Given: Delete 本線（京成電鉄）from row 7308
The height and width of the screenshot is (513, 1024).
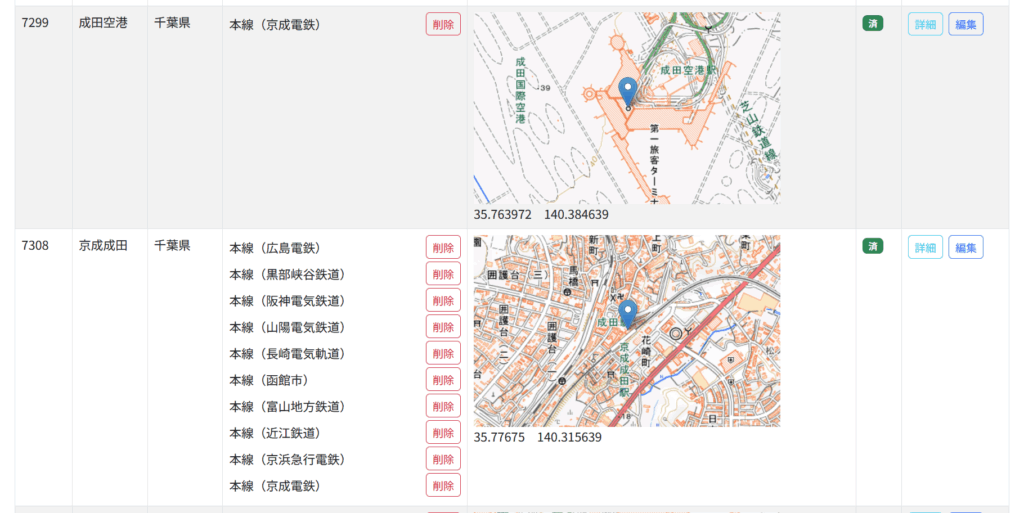Looking at the screenshot, I should (443, 486).
